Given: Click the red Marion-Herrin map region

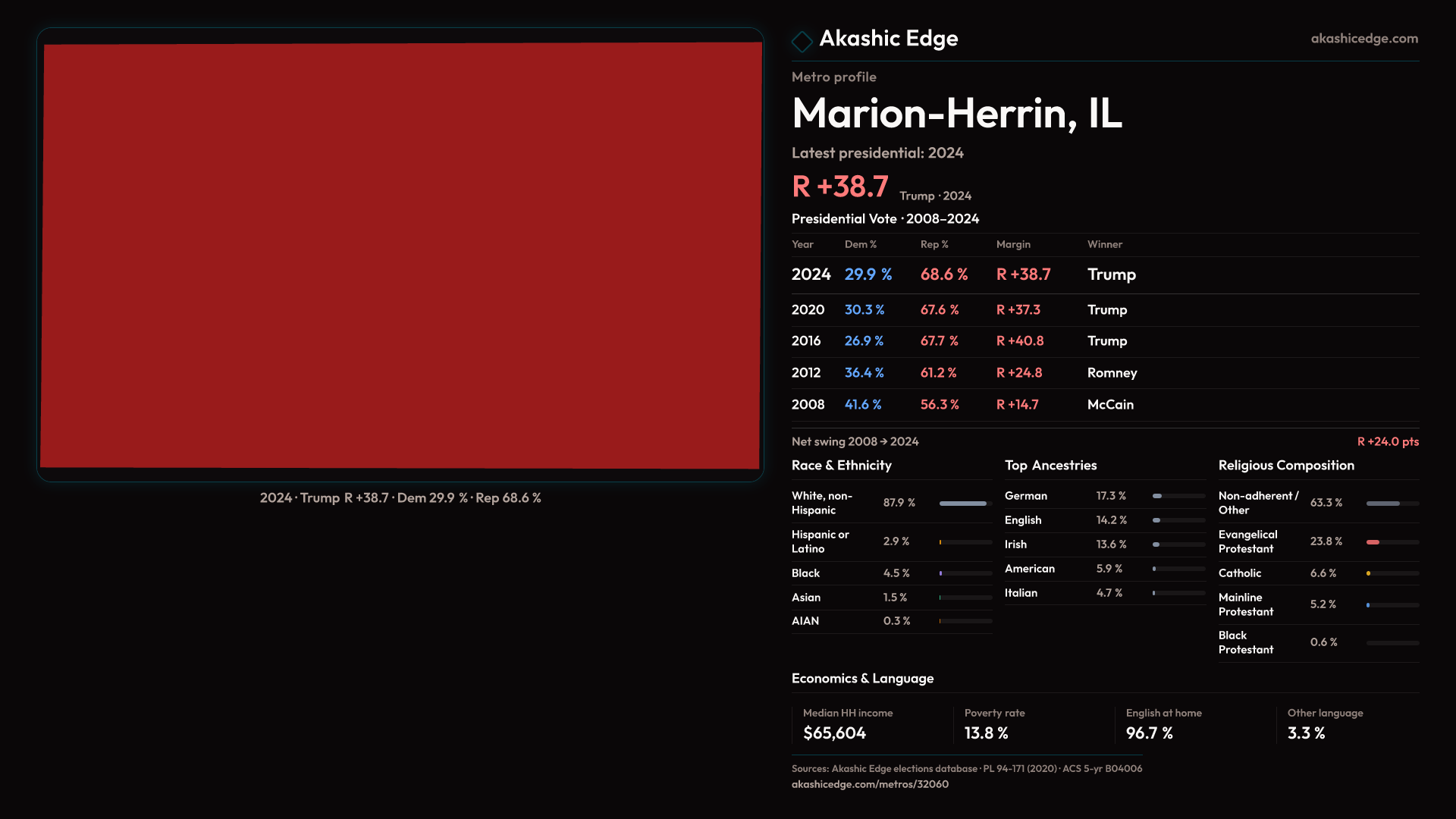Looking at the screenshot, I should [400, 255].
